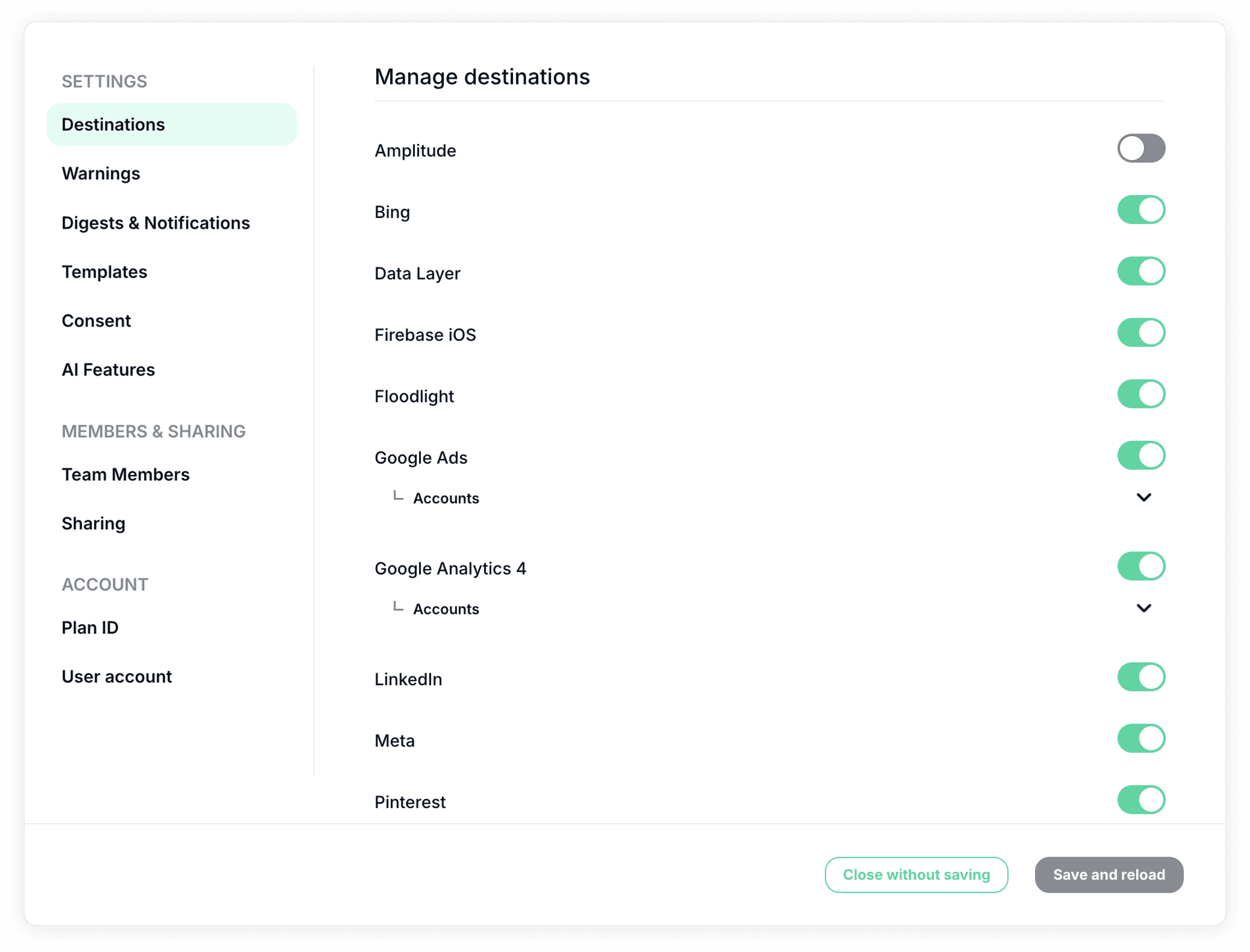
Task: Enable the Amplitude destination toggle
Action: click(1141, 149)
